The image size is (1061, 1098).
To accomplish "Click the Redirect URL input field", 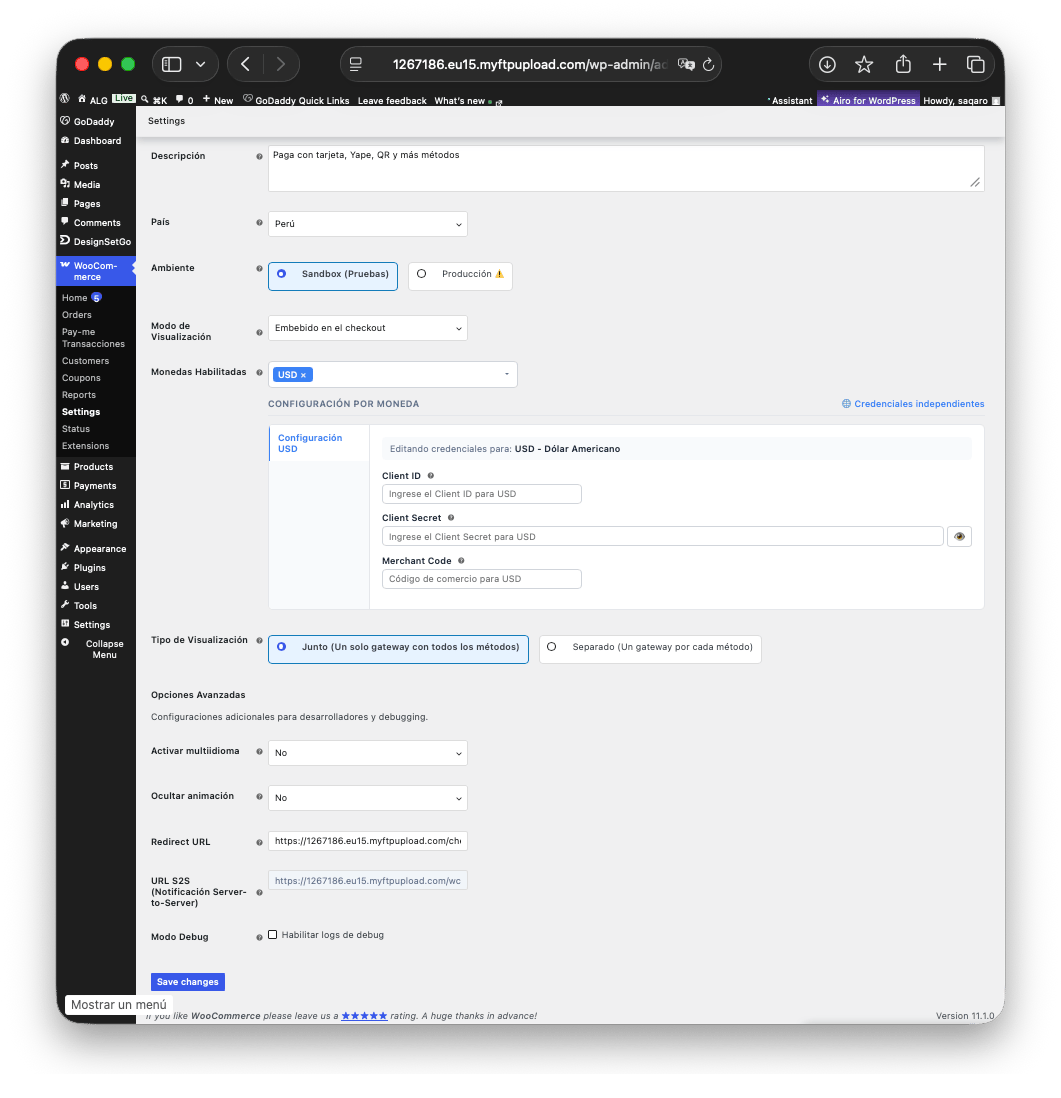I will point(368,841).
